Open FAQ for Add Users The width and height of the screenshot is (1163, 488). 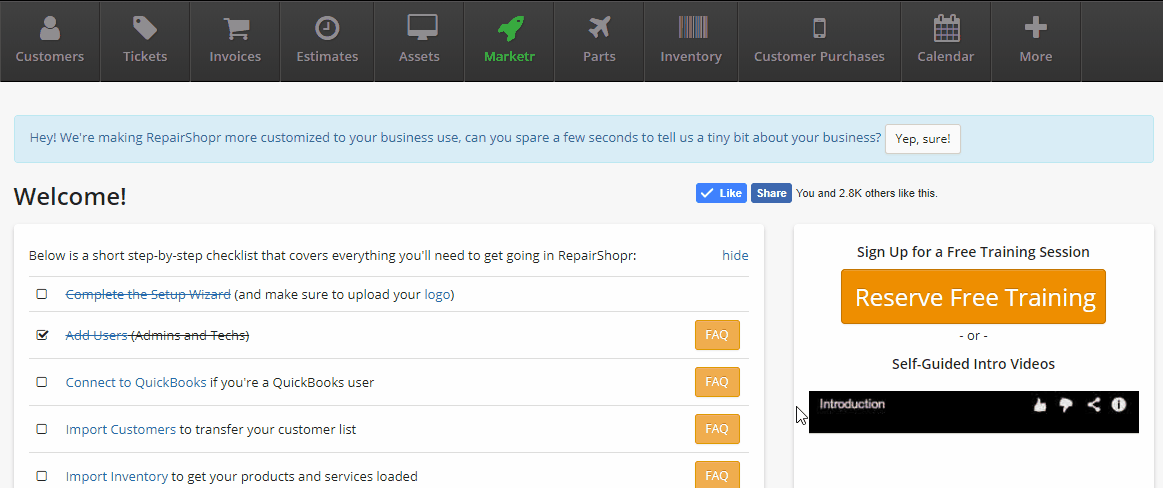click(x=717, y=335)
